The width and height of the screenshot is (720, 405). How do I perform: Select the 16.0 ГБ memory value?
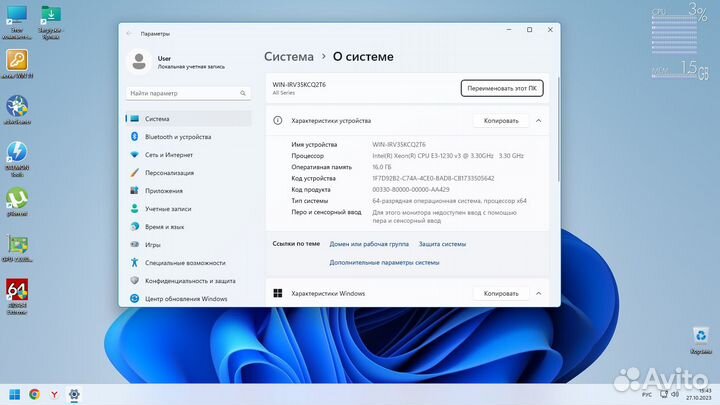click(382, 167)
